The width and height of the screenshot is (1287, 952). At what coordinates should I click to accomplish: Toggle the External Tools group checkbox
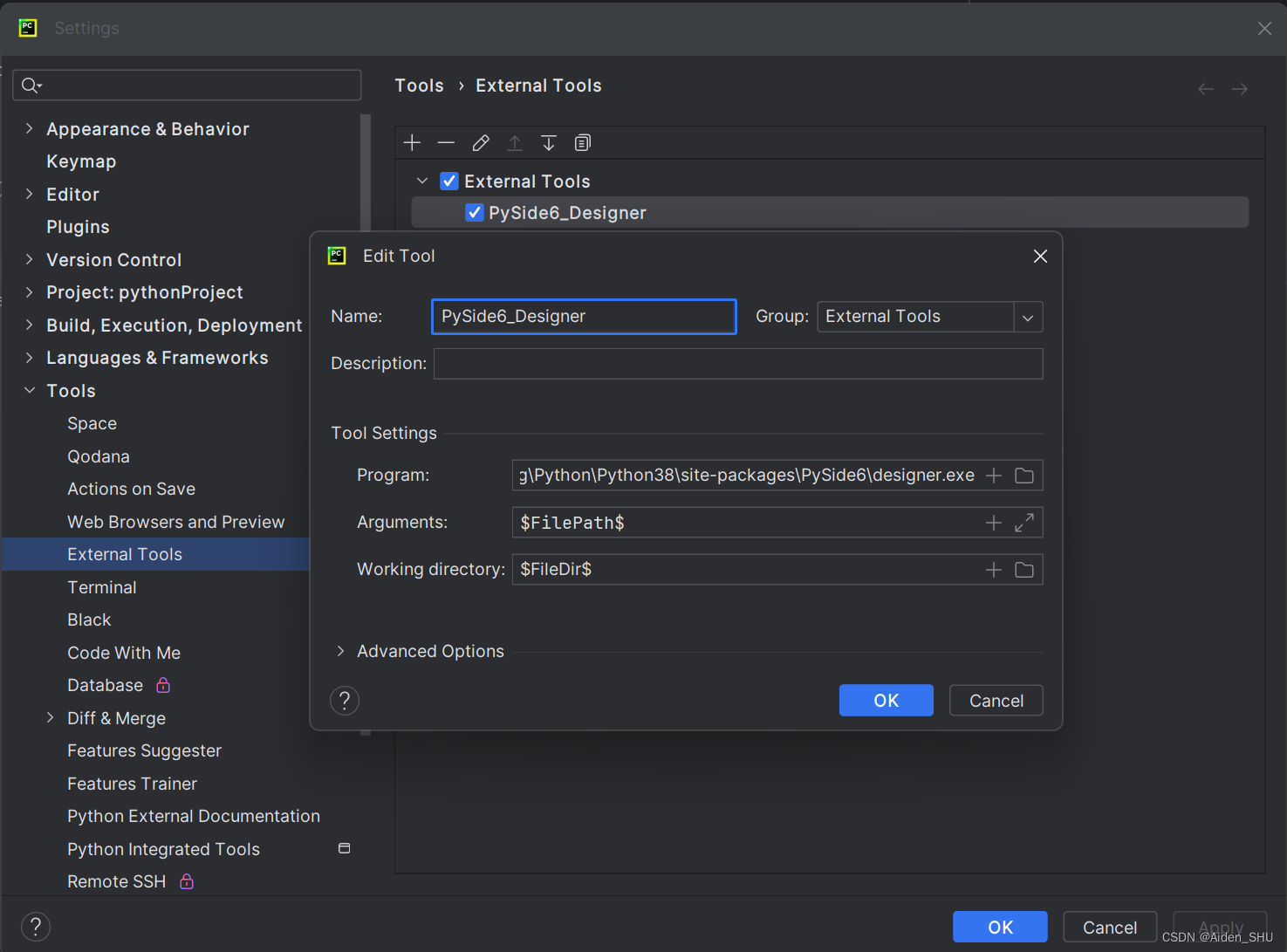449,181
